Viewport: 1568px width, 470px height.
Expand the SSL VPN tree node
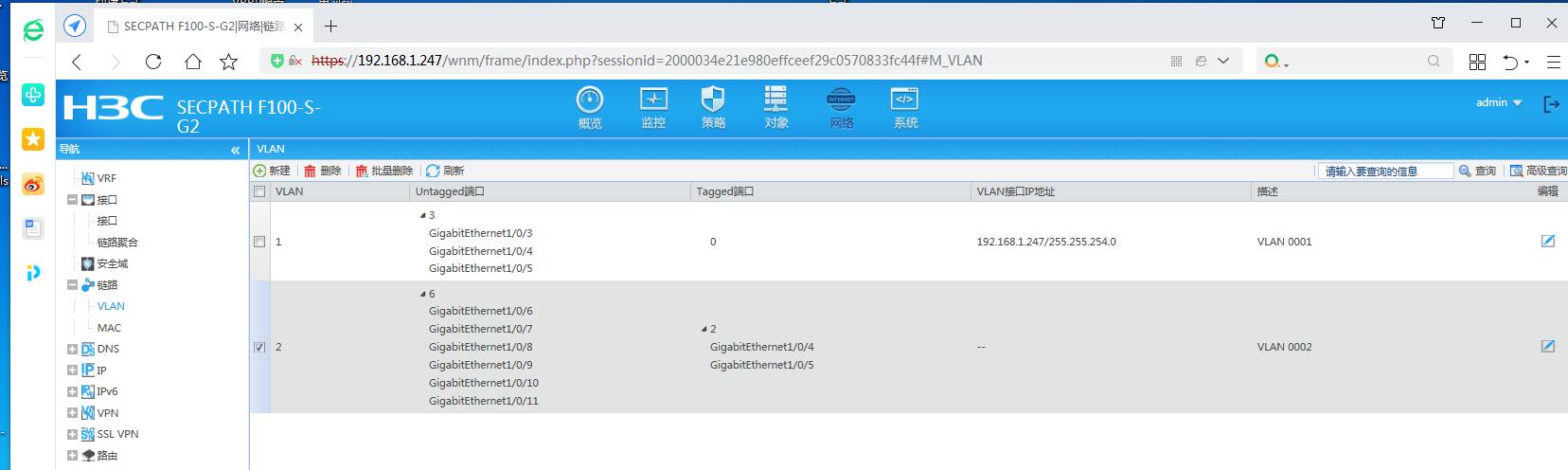click(72, 434)
